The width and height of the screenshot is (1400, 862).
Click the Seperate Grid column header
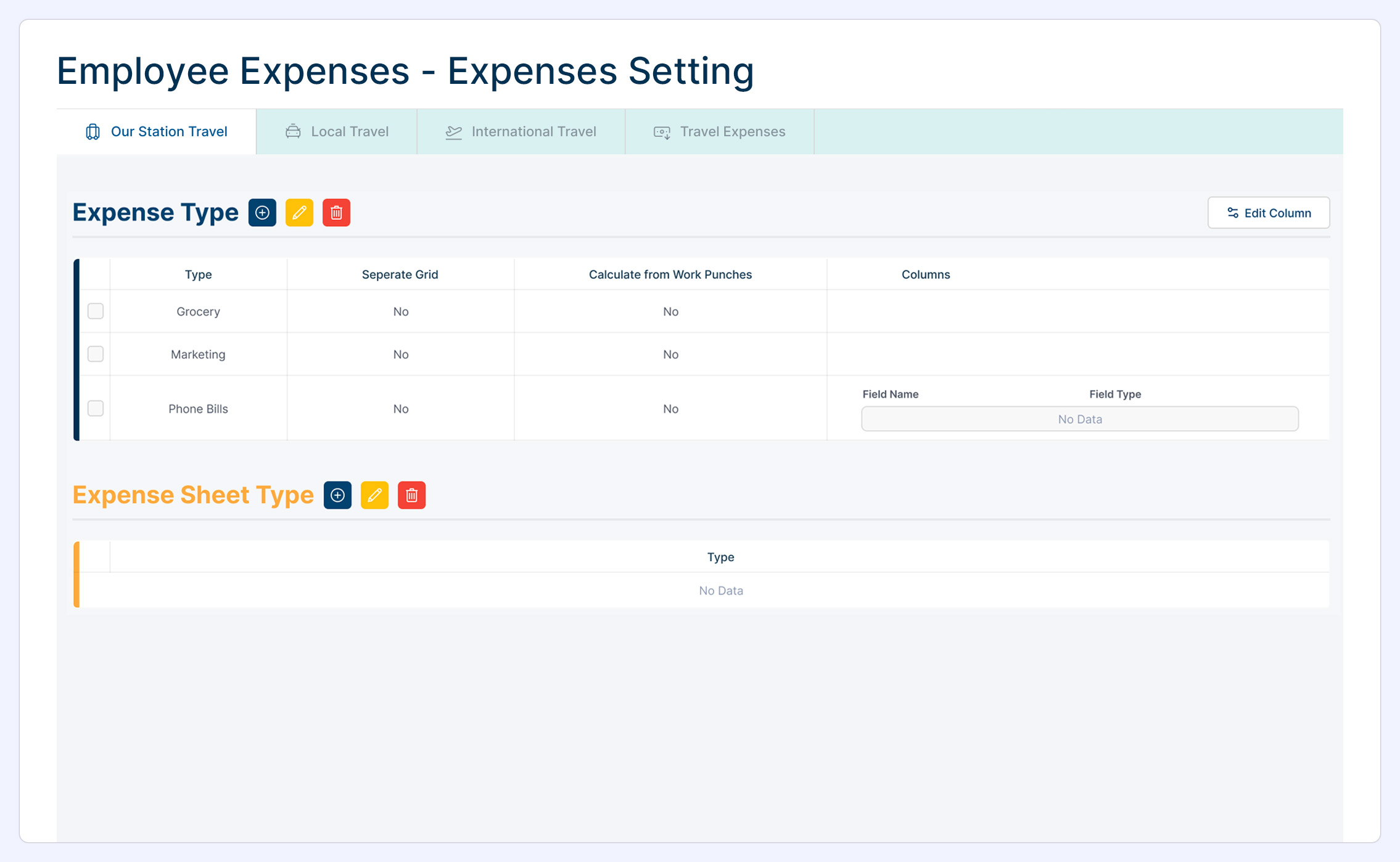point(400,274)
